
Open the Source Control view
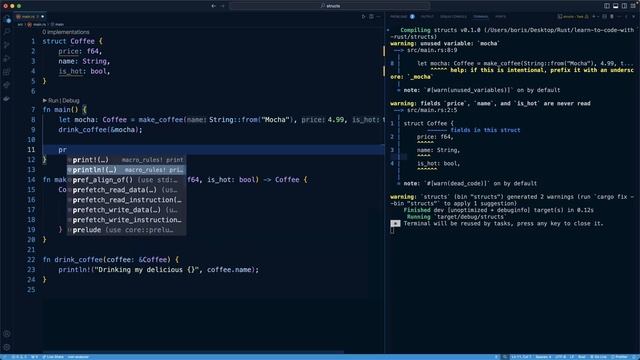7,45
